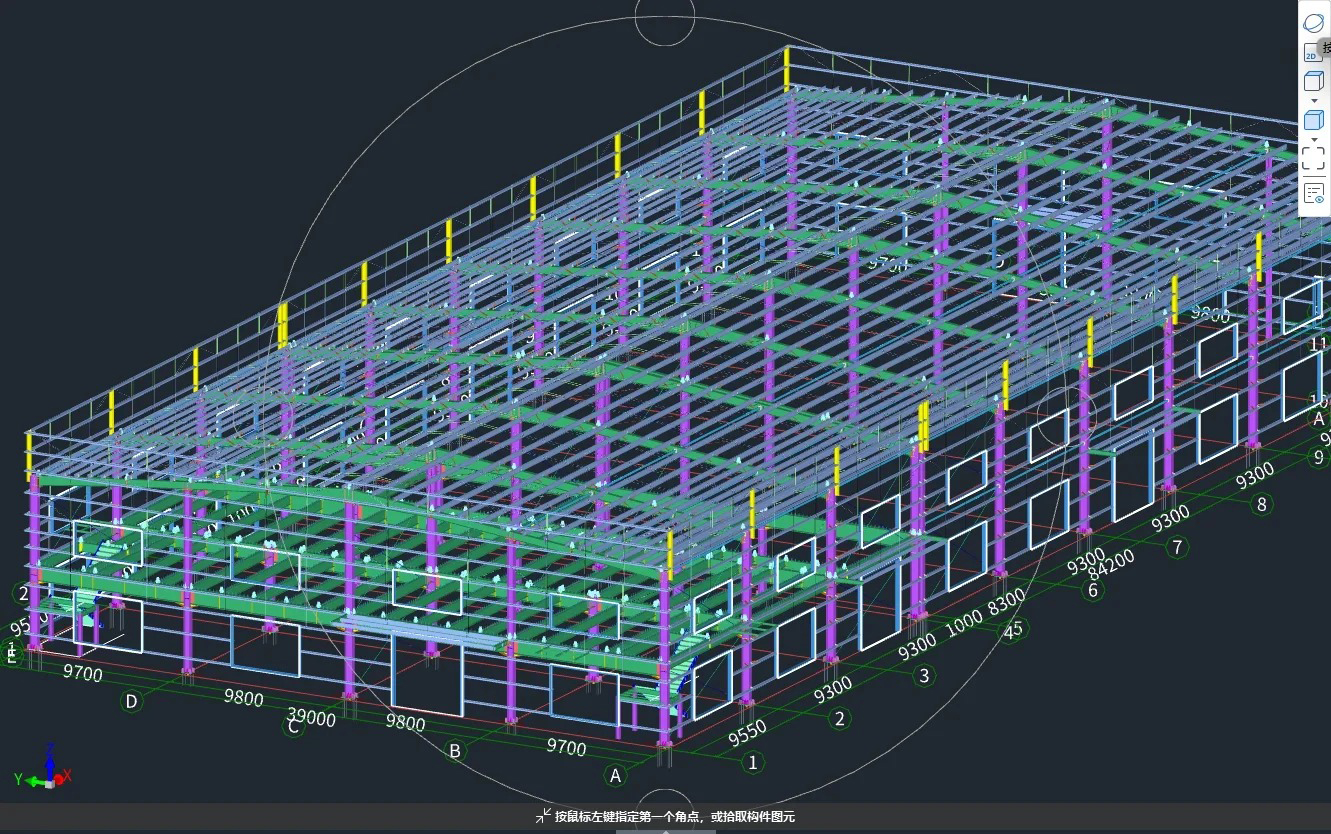1331x834 pixels.
Task: Click the 9700 dimension between axes B and A
Action: pos(566,747)
